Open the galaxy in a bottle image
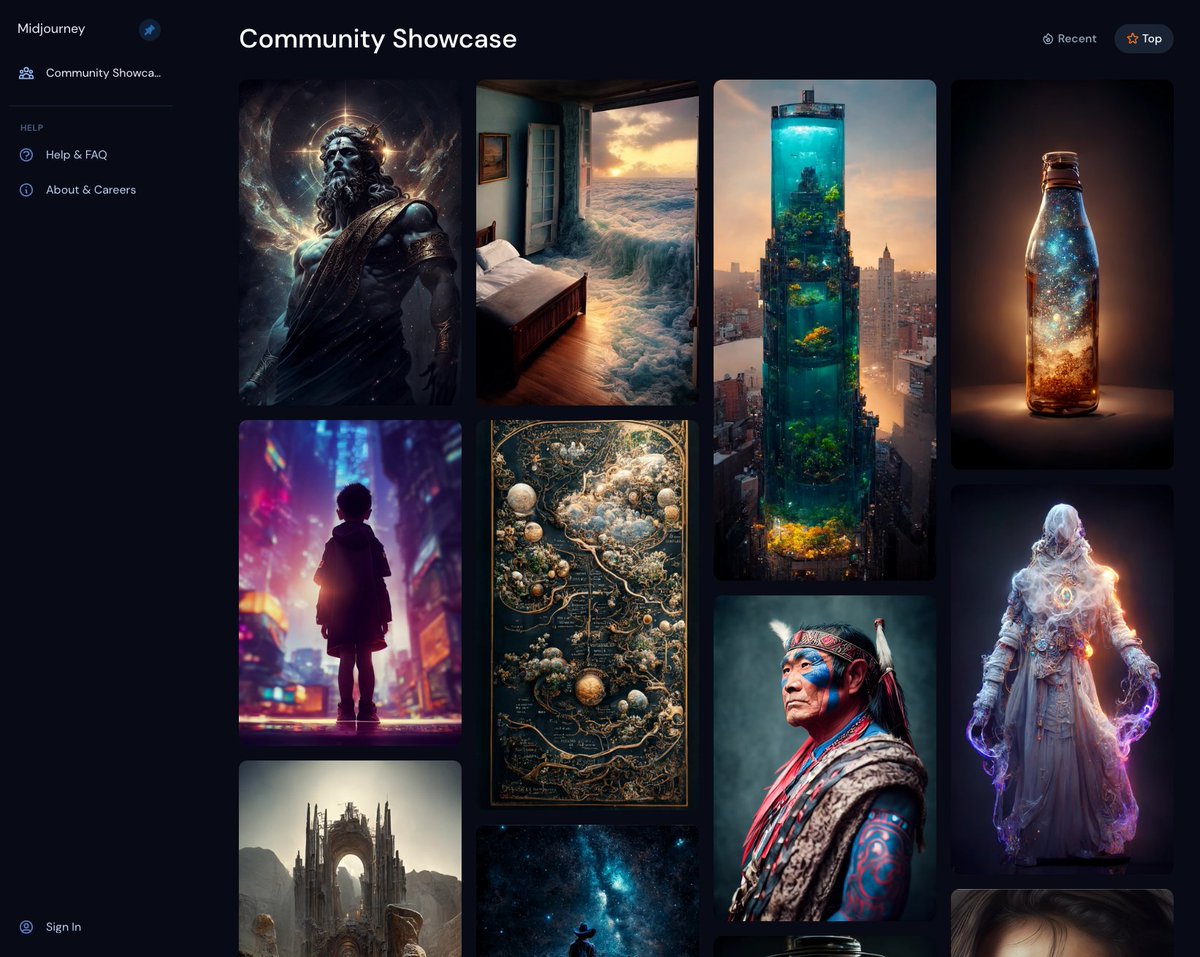This screenshot has height=957, width=1200. 1062,274
